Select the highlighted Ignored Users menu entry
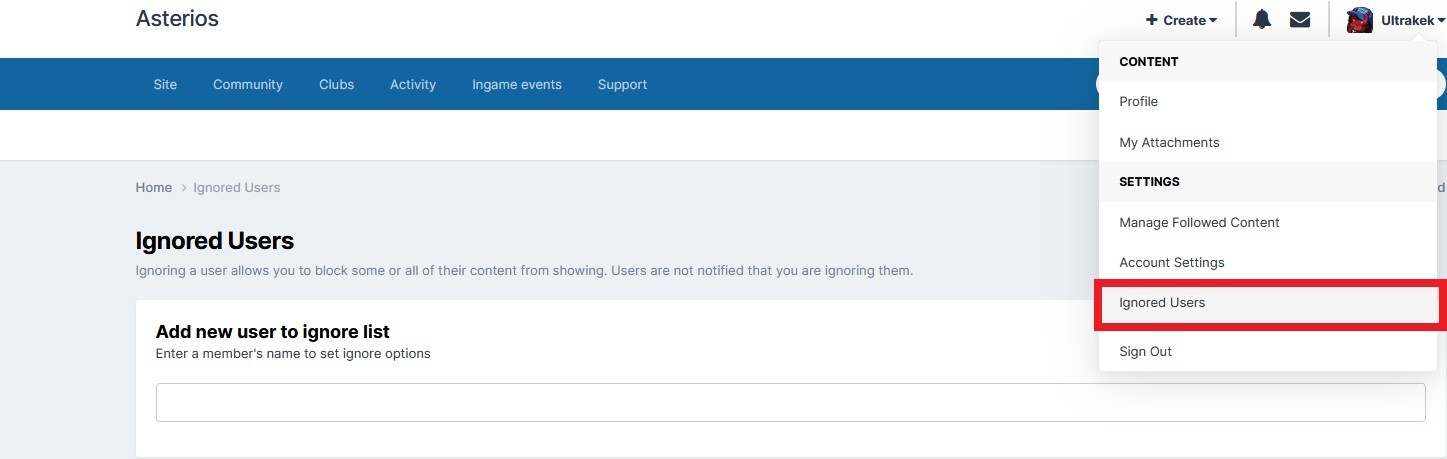1447x459 pixels. point(1162,303)
